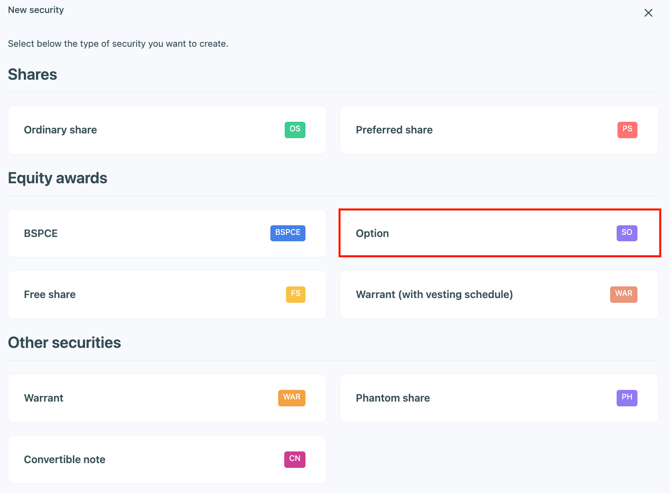Click the red PS badge

[627, 130]
